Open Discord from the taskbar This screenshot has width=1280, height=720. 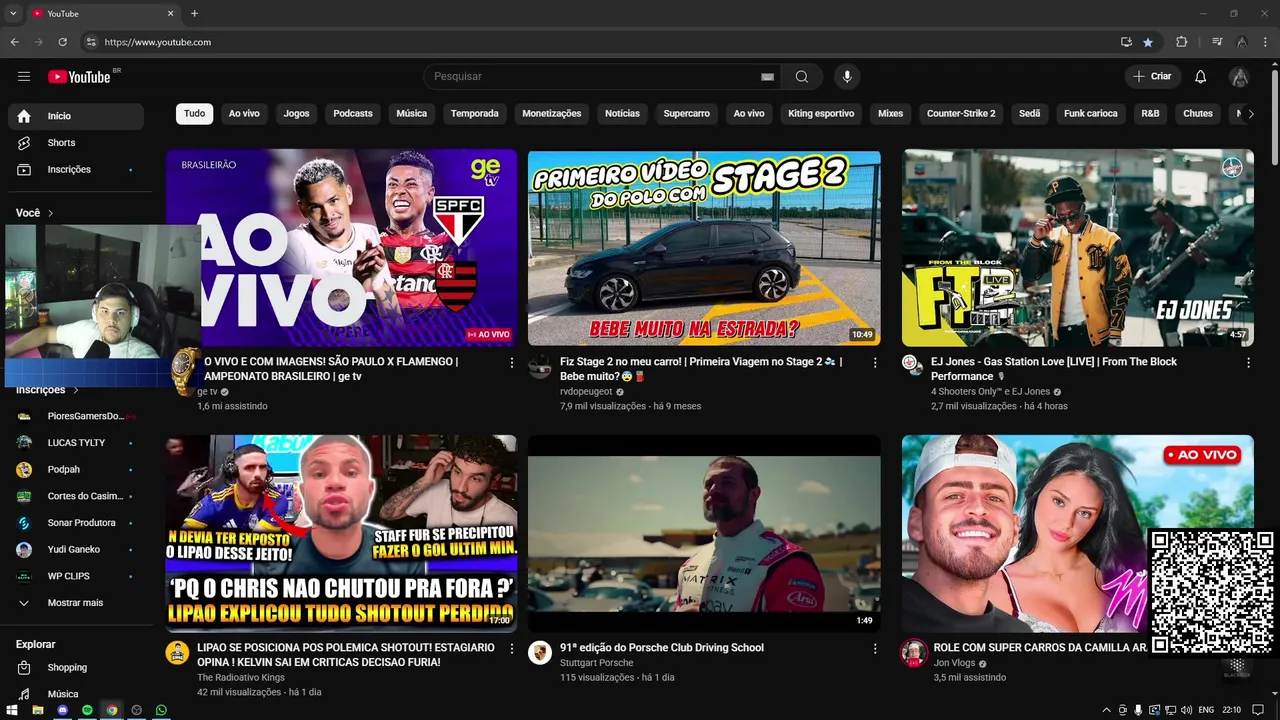(x=62, y=710)
